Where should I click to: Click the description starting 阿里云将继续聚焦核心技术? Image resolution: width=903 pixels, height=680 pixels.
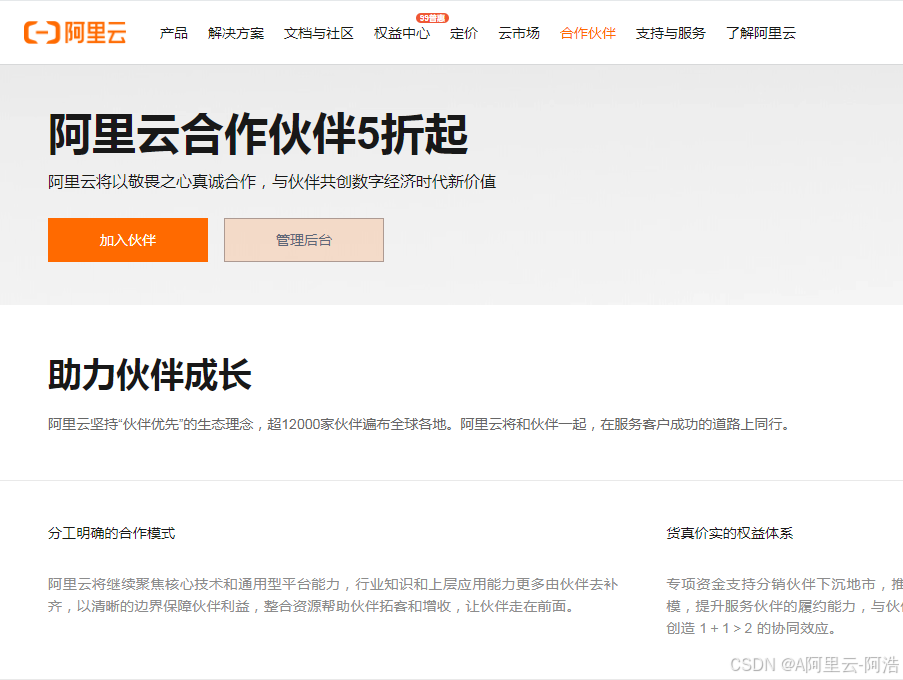point(333,595)
